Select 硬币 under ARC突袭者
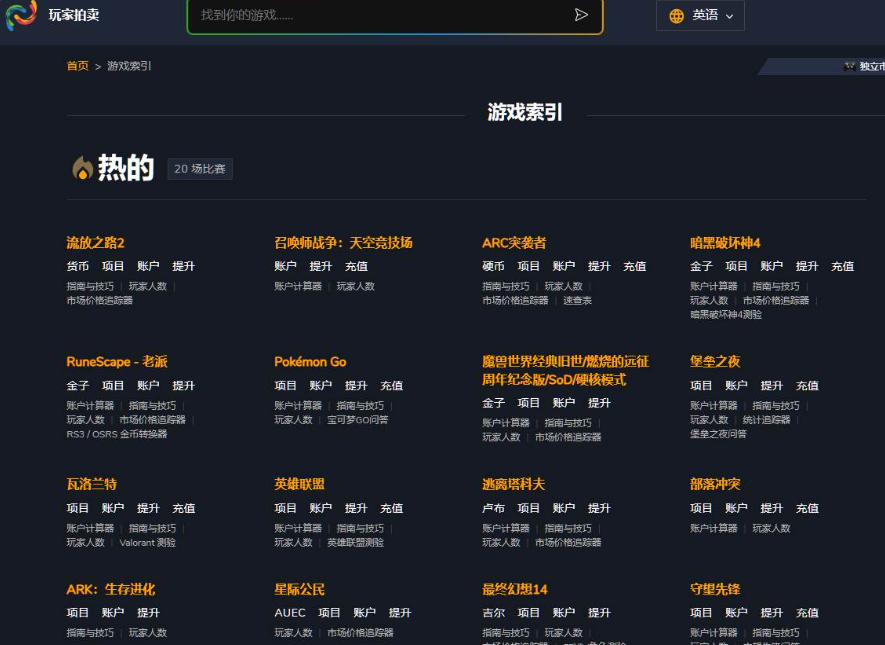The width and height of the screenshot is (885, 645). click(x=493, y=266)
